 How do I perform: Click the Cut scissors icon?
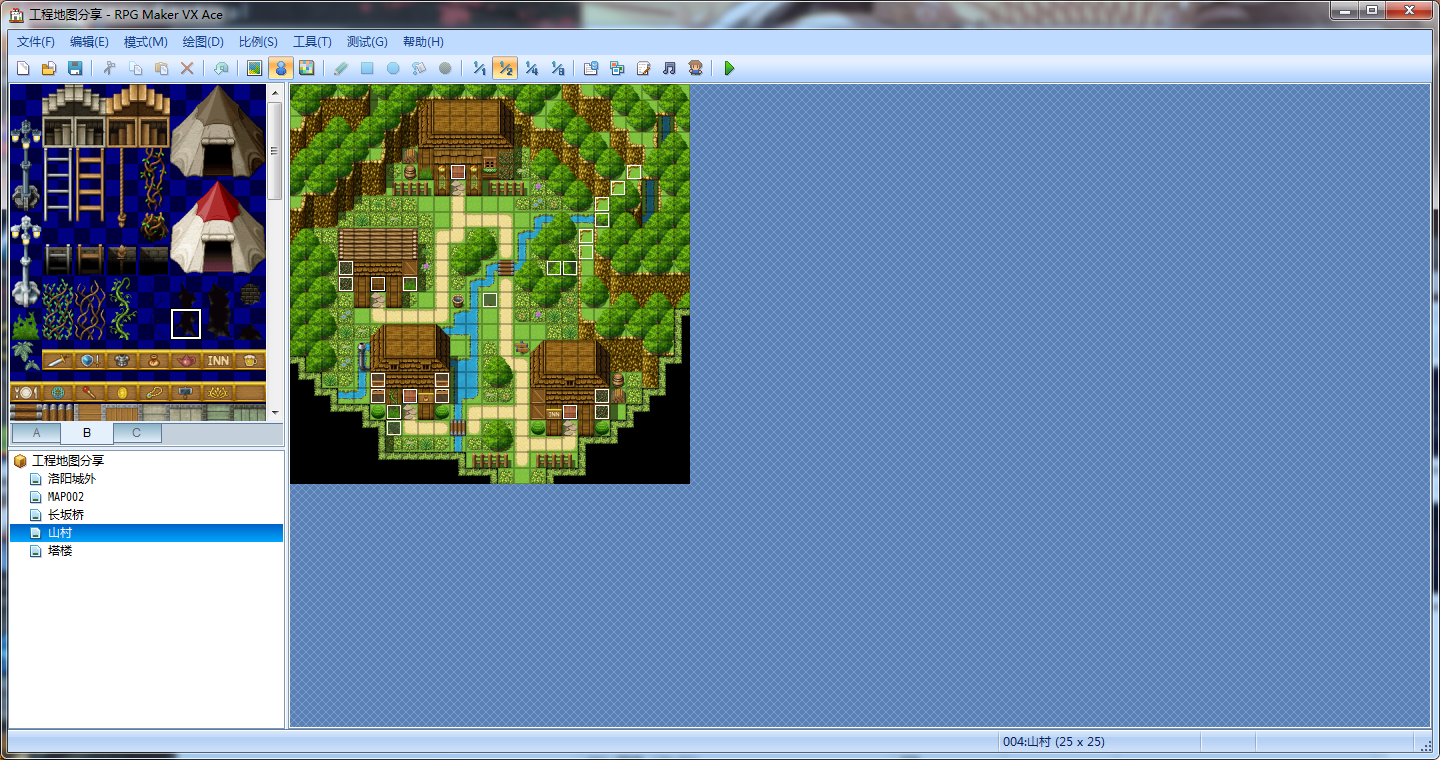[x=109, y=68]
